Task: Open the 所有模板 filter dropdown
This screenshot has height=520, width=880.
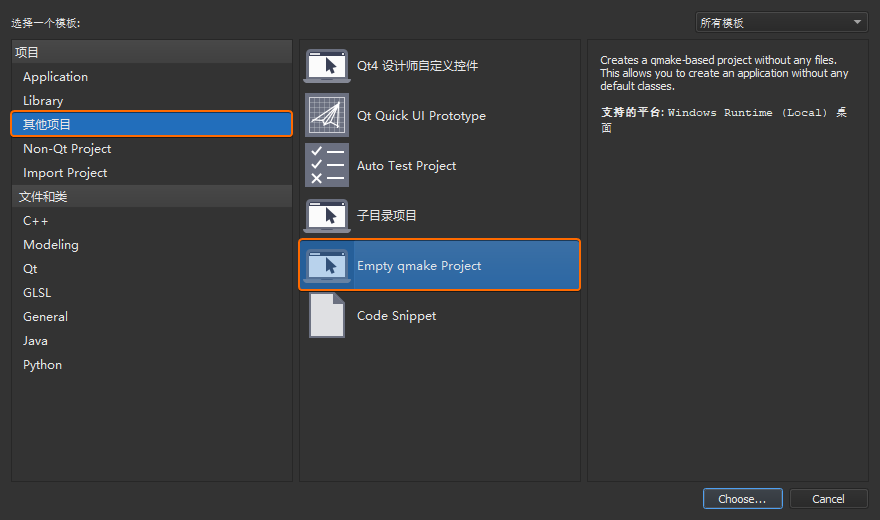Action: (781, 23)
